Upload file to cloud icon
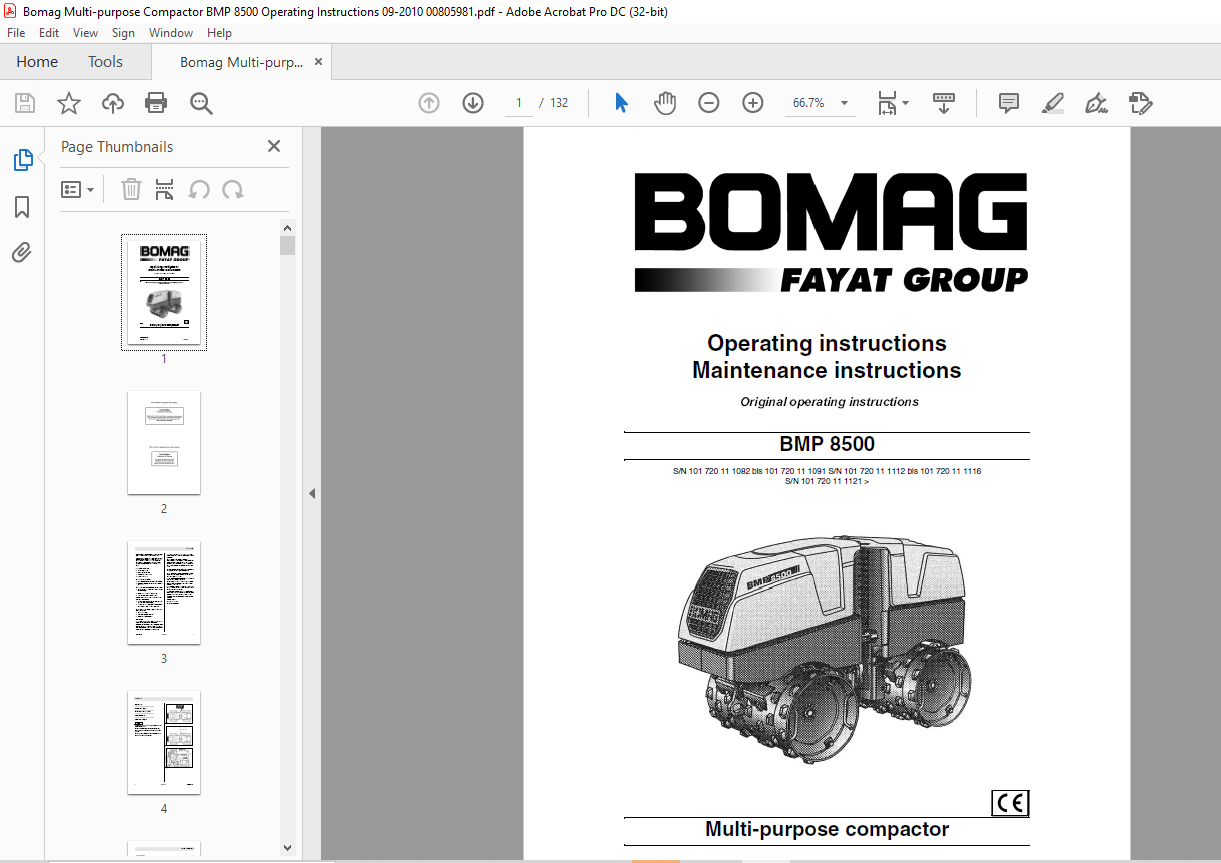 pyautogui.click(x=113, y=103)
